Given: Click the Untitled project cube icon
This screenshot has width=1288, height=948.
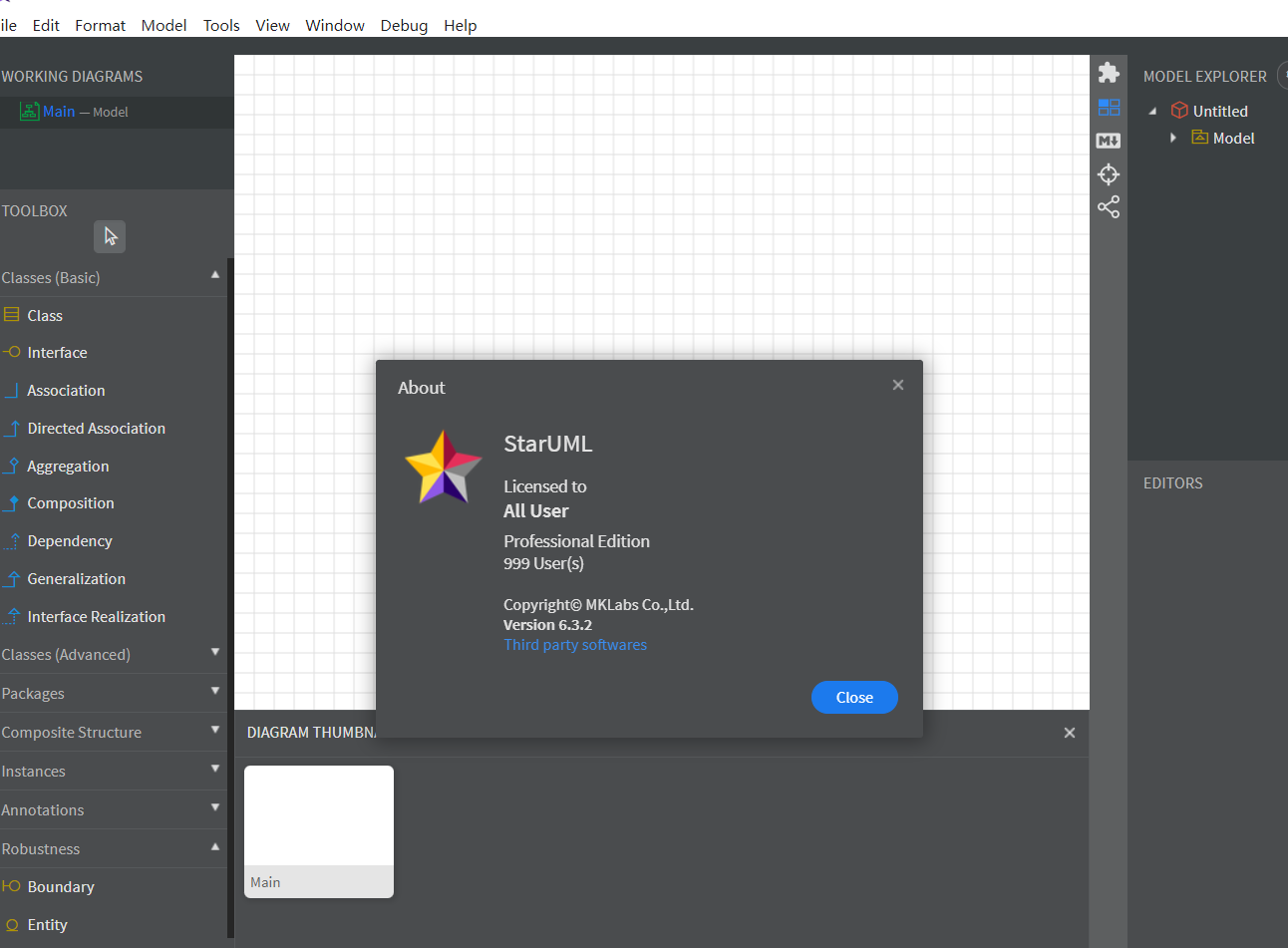Looking at the screenshot, I should coord(1179,111).
